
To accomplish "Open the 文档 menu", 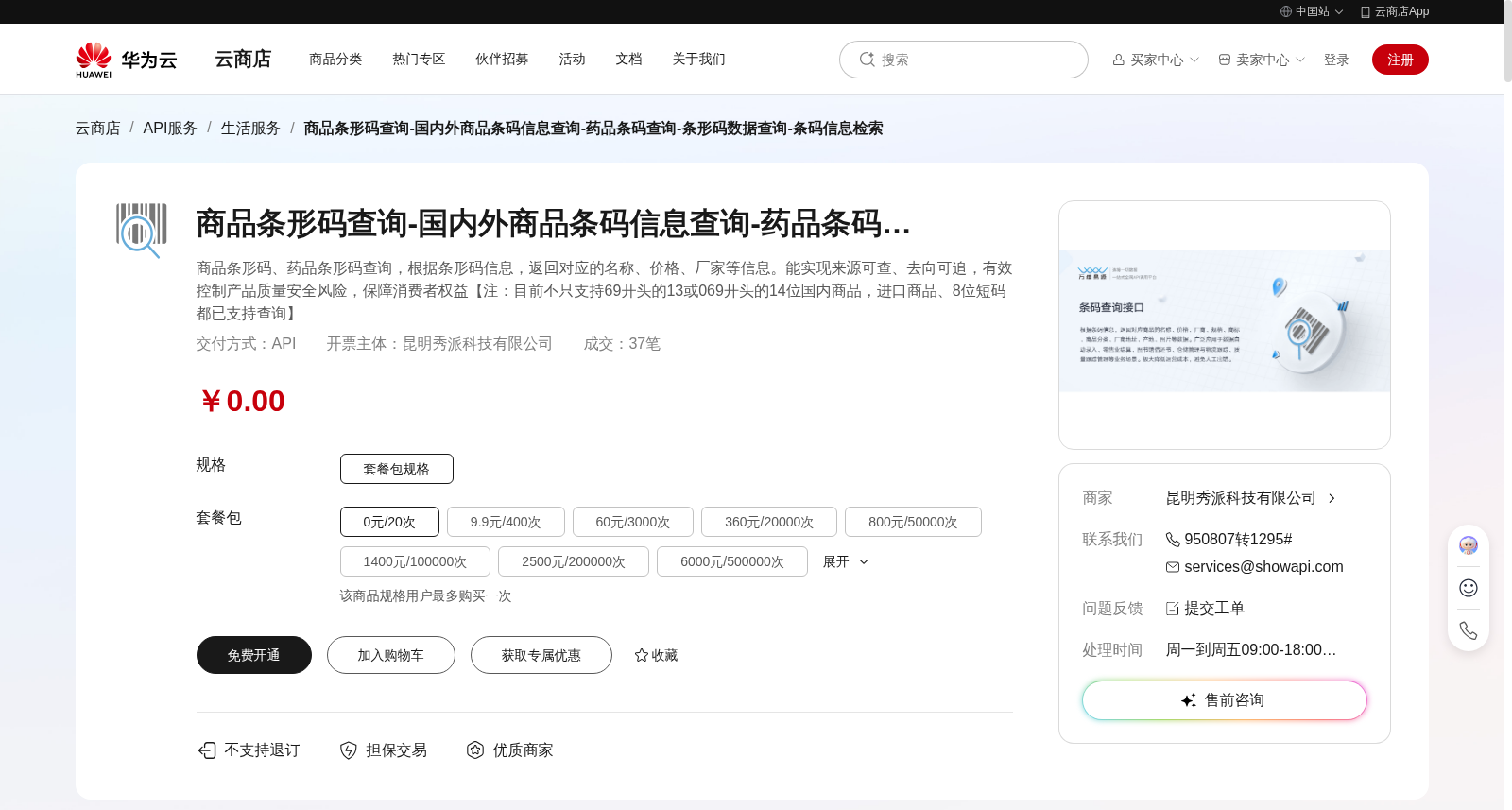I will (x=628, y=59).
